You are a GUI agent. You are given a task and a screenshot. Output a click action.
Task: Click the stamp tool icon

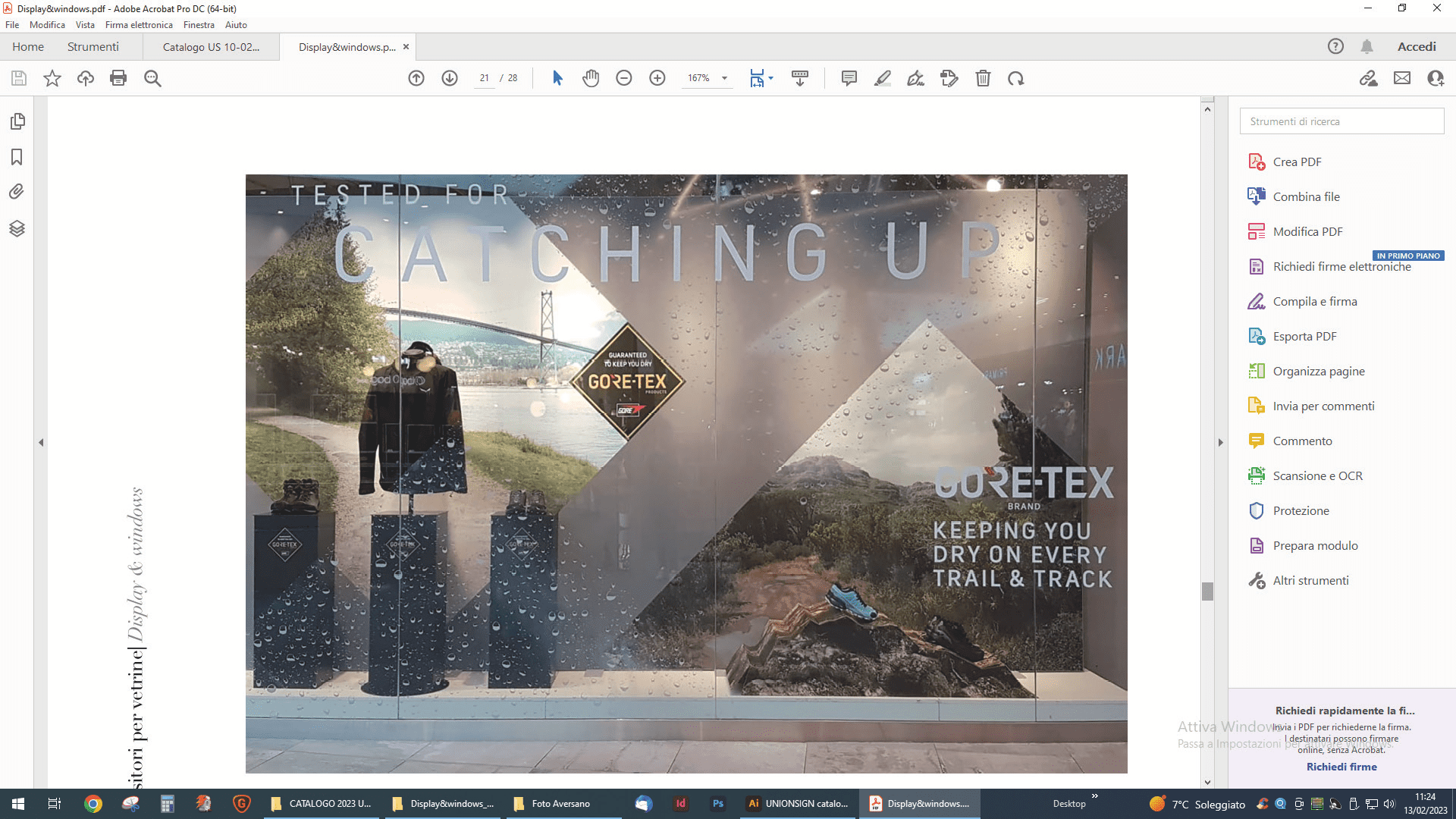point(949,78)
